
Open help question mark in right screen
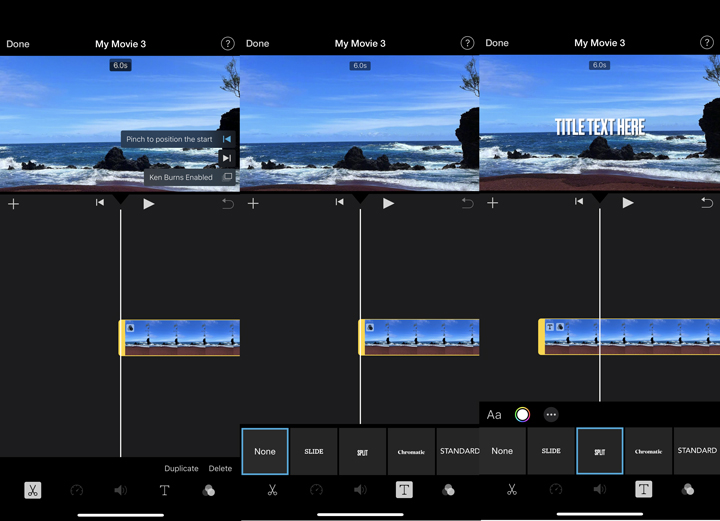click(707, 43)
